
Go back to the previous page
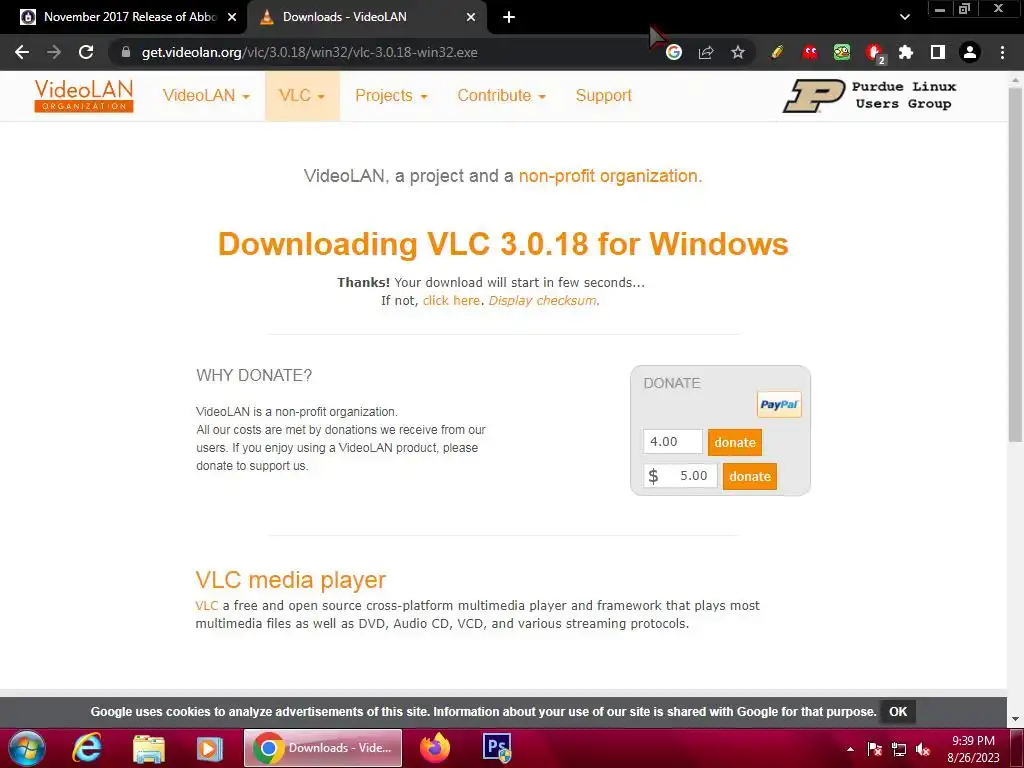click(x=22, y=52)
